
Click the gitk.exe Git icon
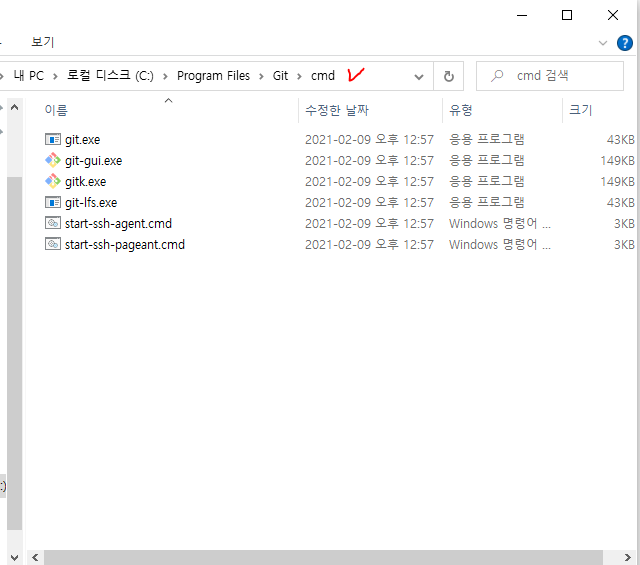coord(53,181)
